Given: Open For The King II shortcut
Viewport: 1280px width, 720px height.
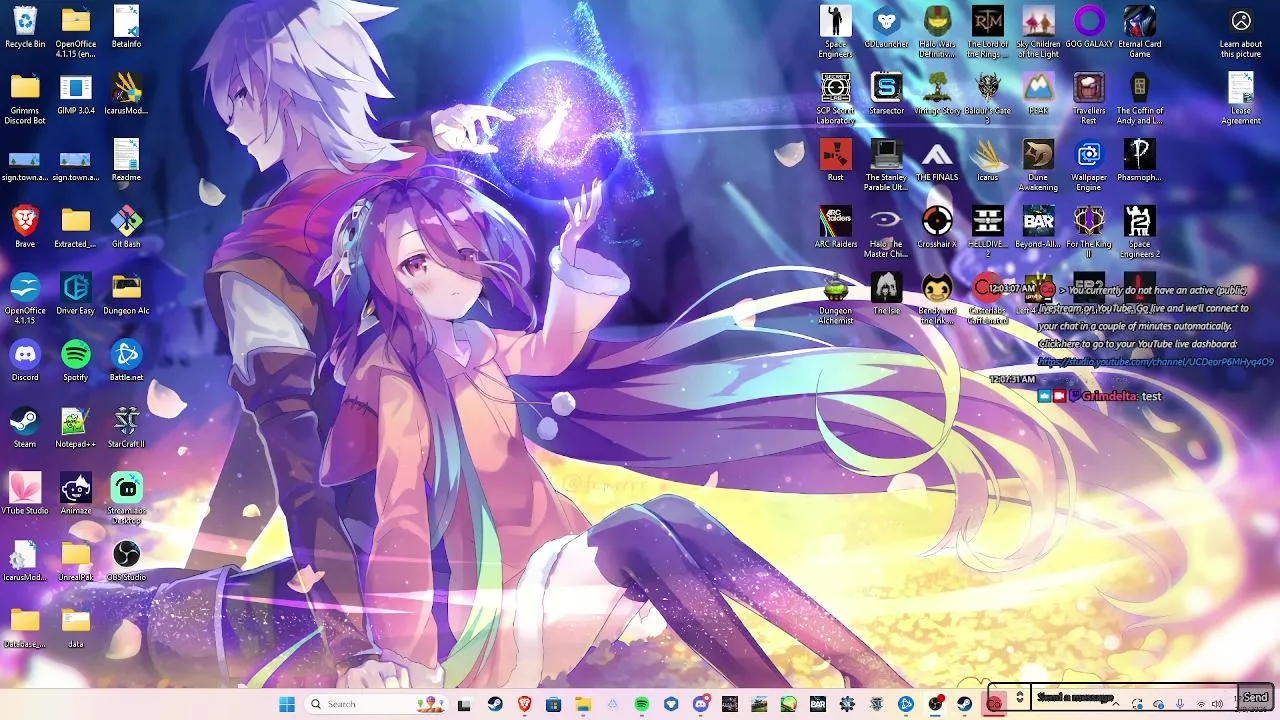Looking at the screenshot, I should click(x=1089, y=232).
